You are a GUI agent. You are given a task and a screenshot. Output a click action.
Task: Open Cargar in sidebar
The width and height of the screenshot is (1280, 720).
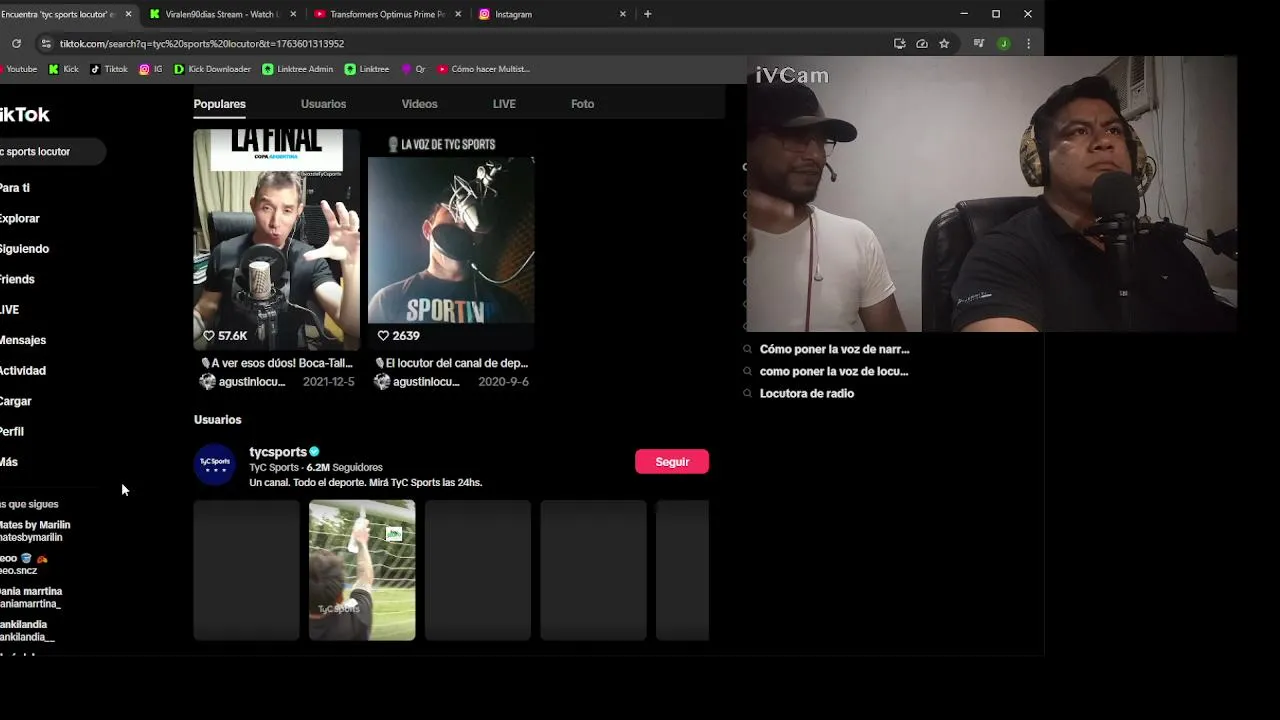click(x=16, y=401)
